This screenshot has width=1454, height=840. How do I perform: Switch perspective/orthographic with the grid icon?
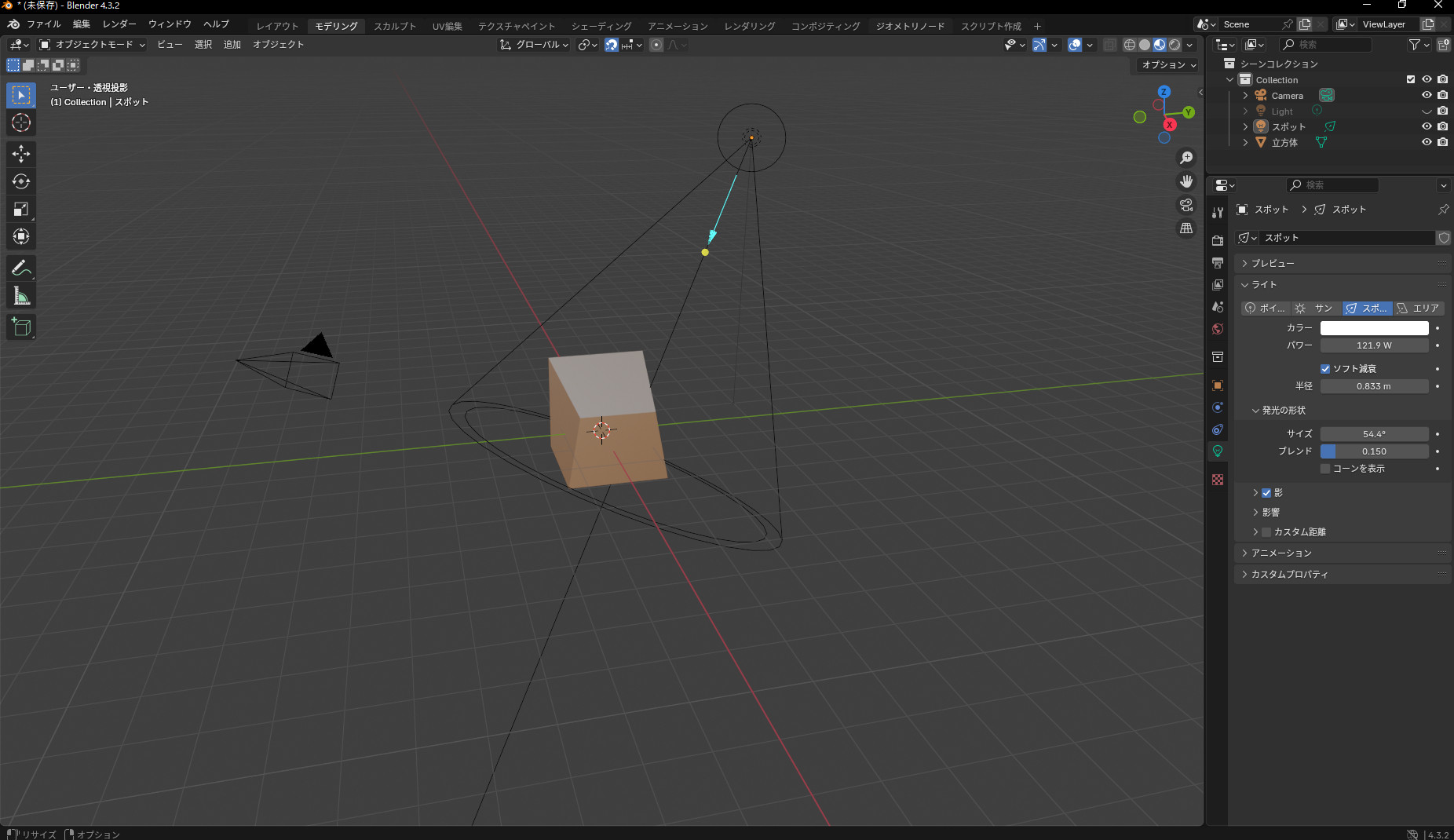tap(1186, 228)
